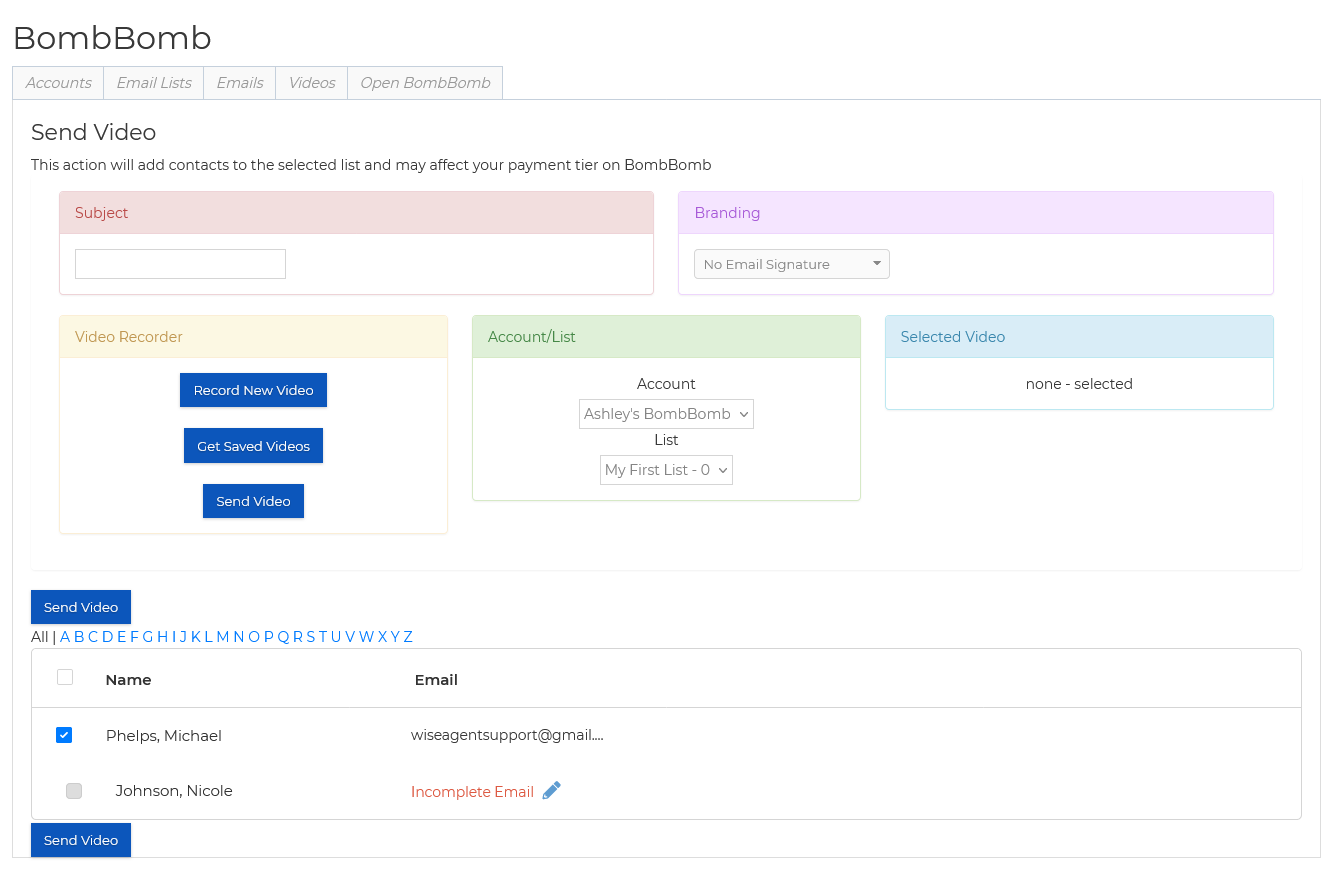Screen dimensions: 1332x870
Task: Click the Send Video button below the contact table
Action: [81, 840]
